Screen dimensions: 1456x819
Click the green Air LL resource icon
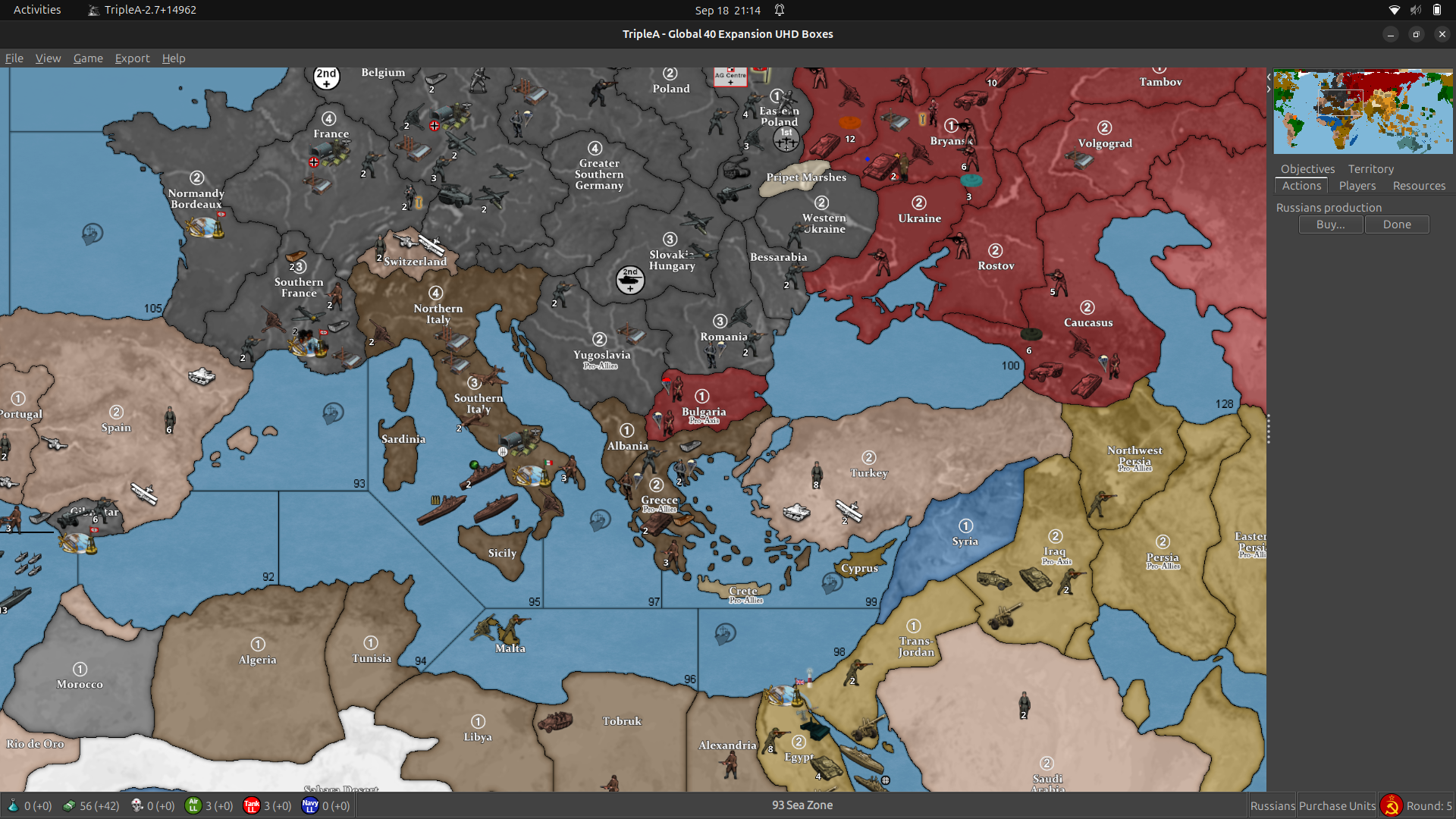[193, 805]
